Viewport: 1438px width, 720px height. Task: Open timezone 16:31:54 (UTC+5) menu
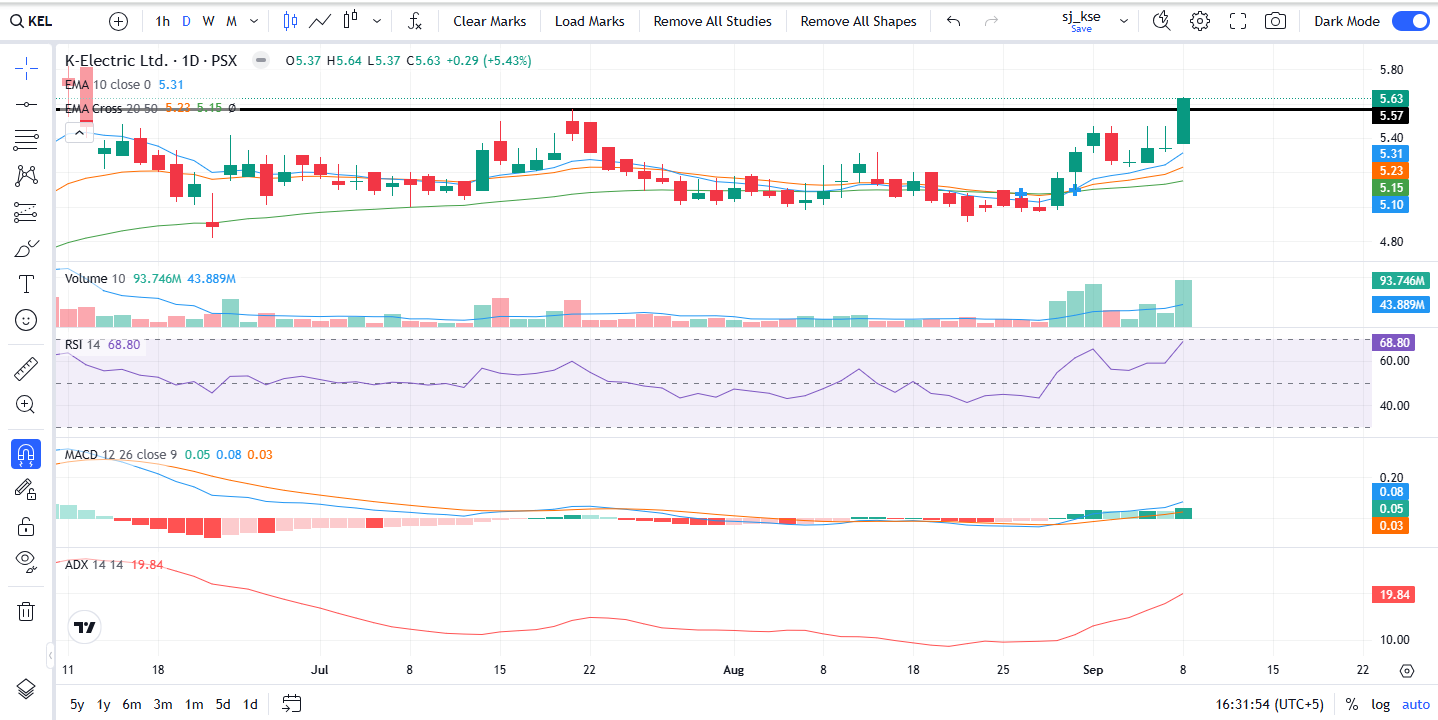[1270, 704]
